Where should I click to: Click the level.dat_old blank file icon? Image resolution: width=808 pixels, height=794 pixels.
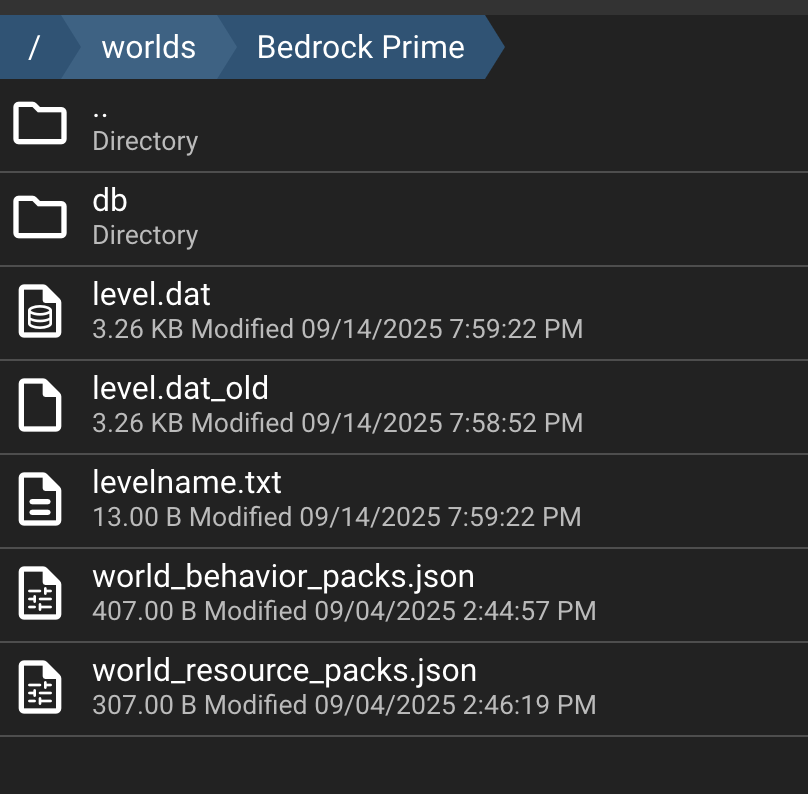(40, 406)
